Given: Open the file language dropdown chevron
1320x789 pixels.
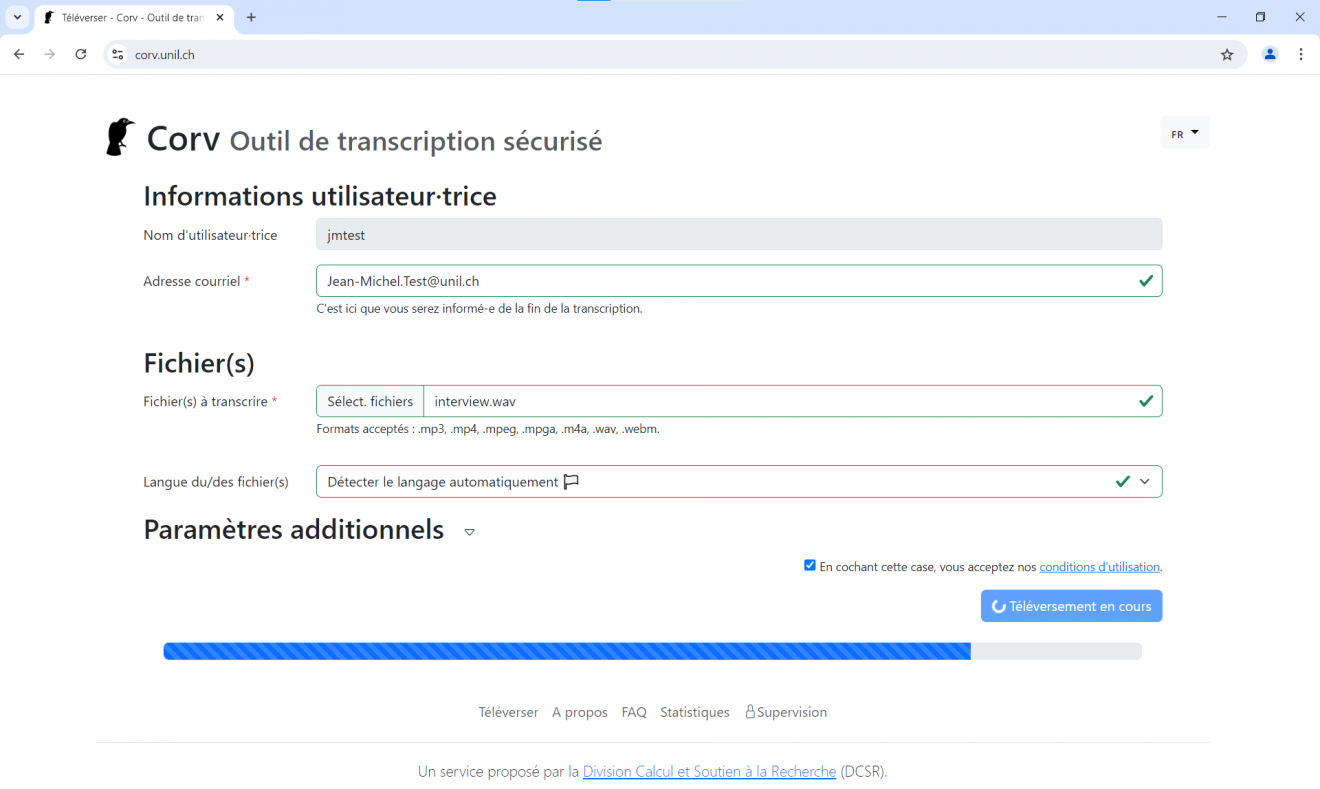Looking at the screenshot, I should point(1145,481).
